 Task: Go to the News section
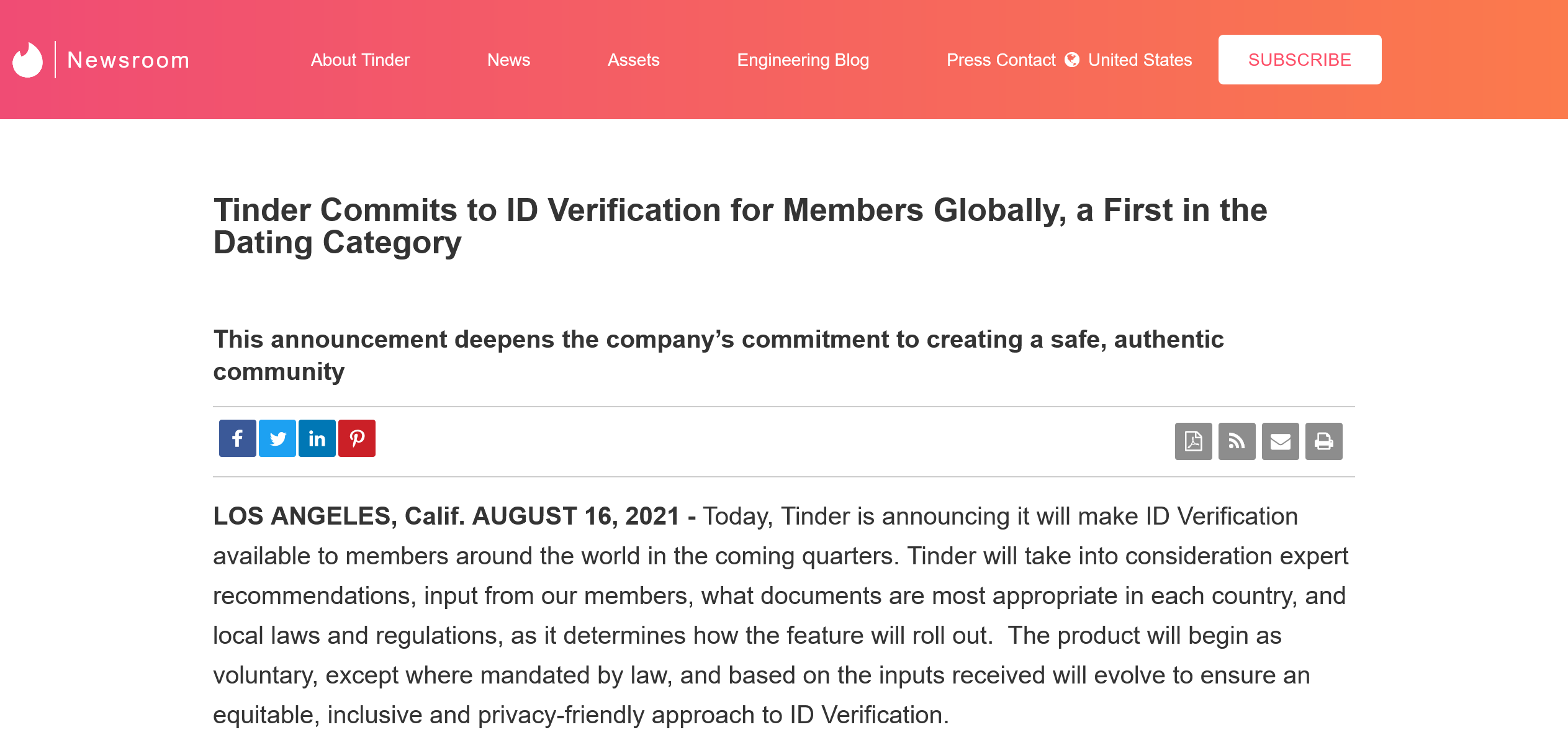pyautogui.click(x=508, y=60)
